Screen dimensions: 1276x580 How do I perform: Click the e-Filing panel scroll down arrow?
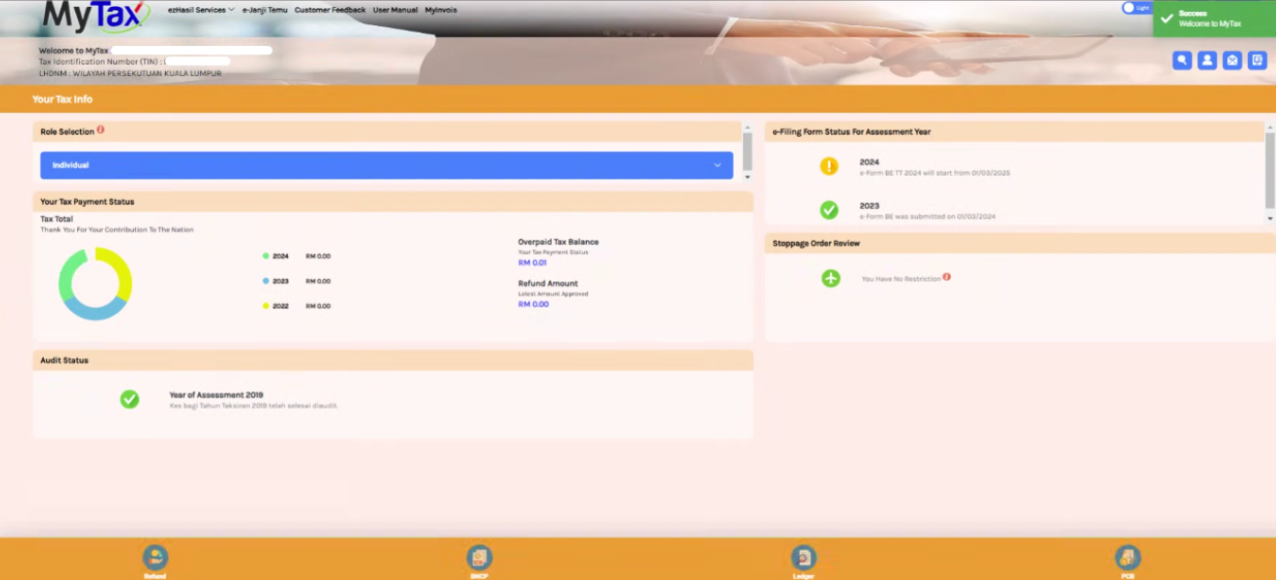click(x=1270, y=218)
